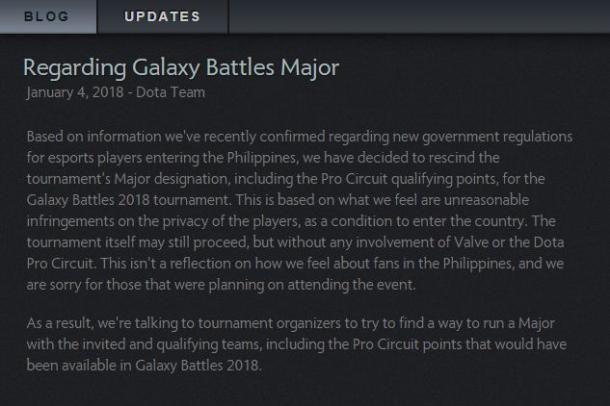This screenshot has width=610, height=406.
Task: Click the line starting 'tournament's Major designation'
Action: (x=286, y=179)
